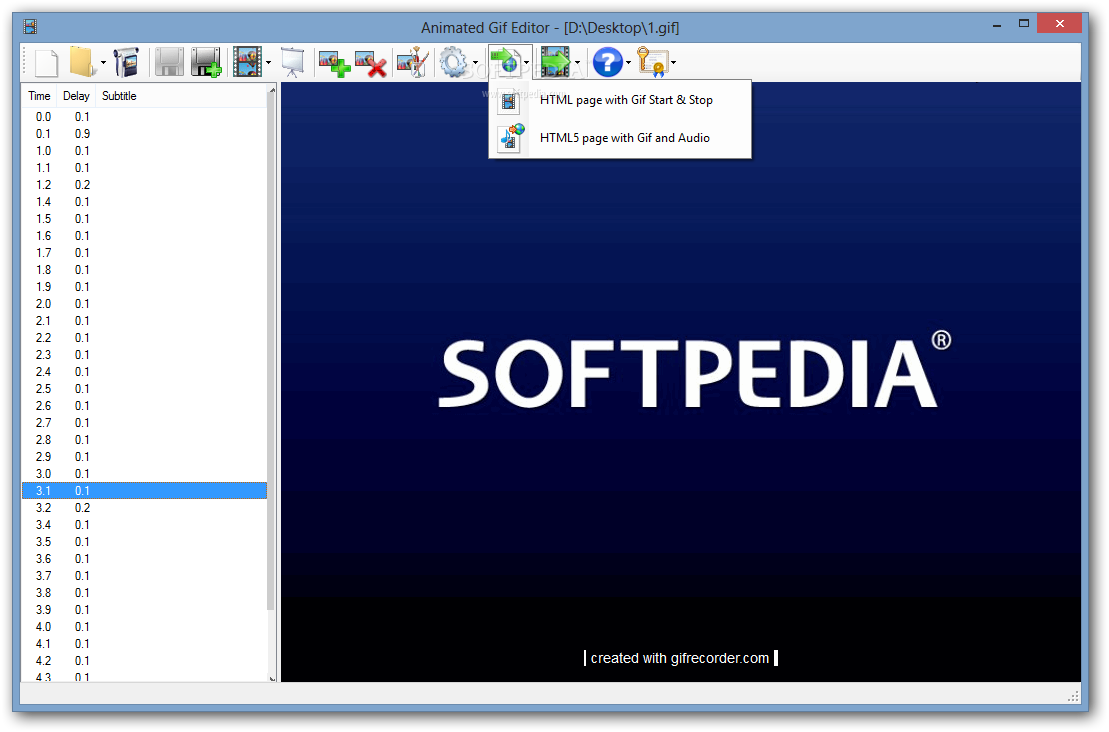Expand the help dropdown arrow
1109x732 pixels.
coord(628,63)
